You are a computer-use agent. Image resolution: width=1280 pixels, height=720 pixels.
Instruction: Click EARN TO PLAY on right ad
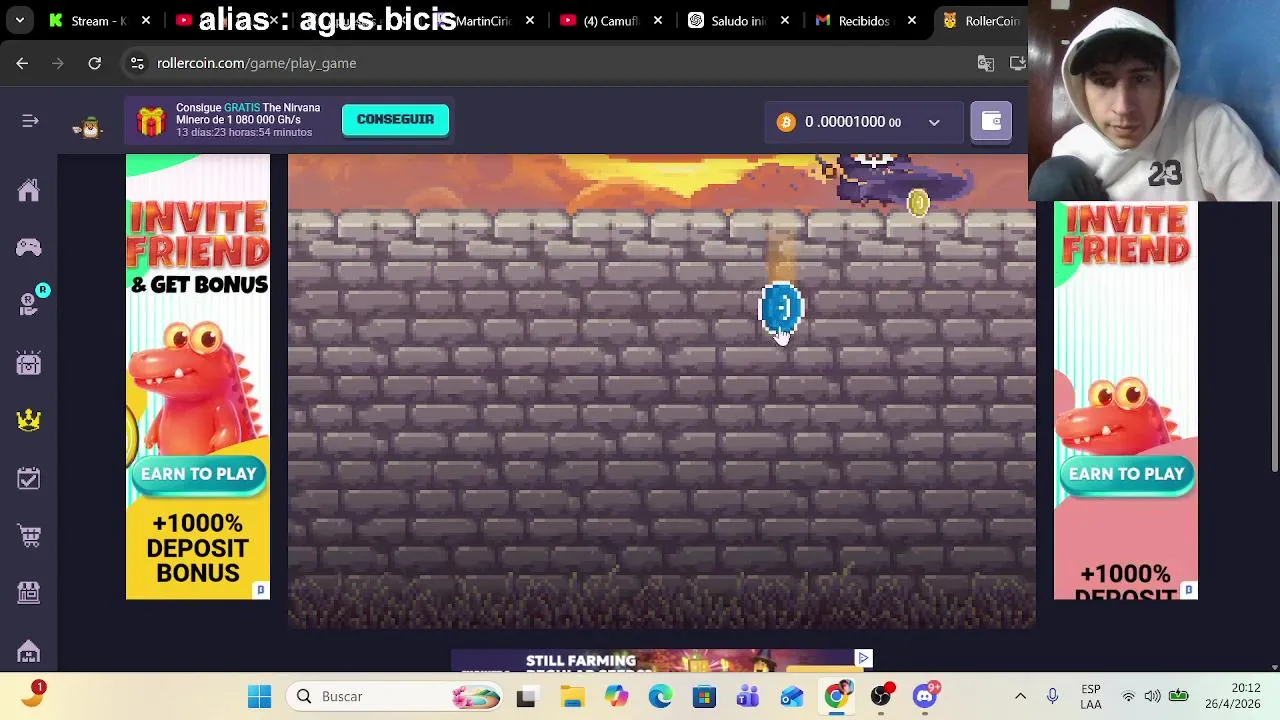tap(1126, 474)
